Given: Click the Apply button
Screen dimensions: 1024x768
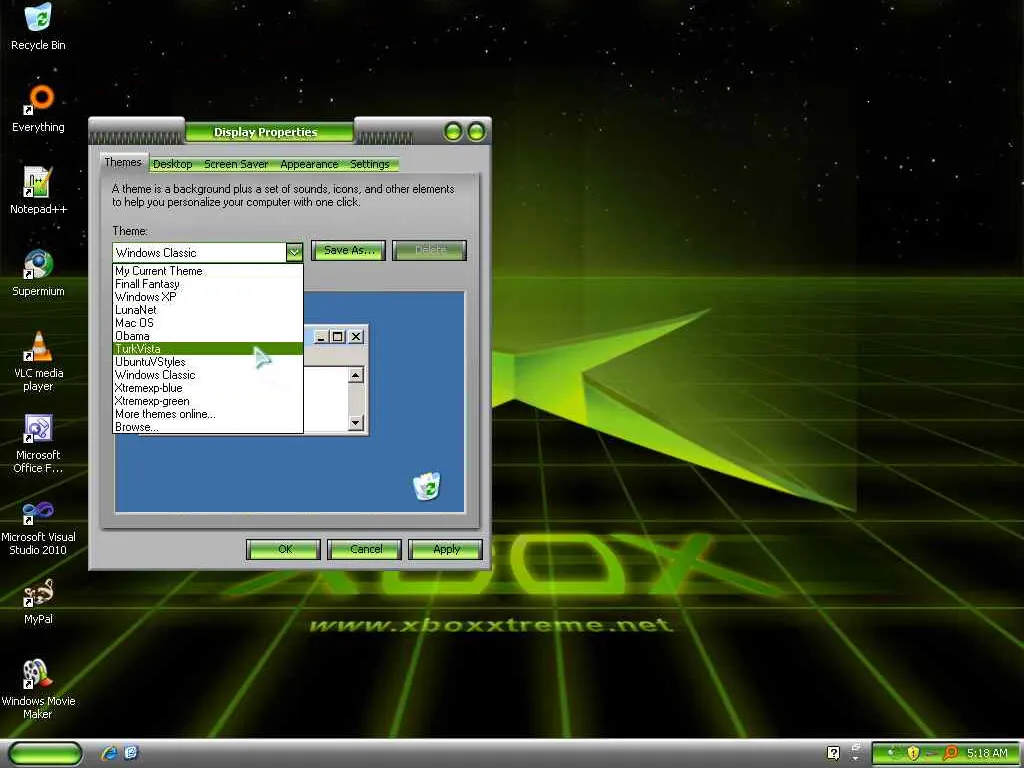Looking at the screenshot, I should [446, 549].
